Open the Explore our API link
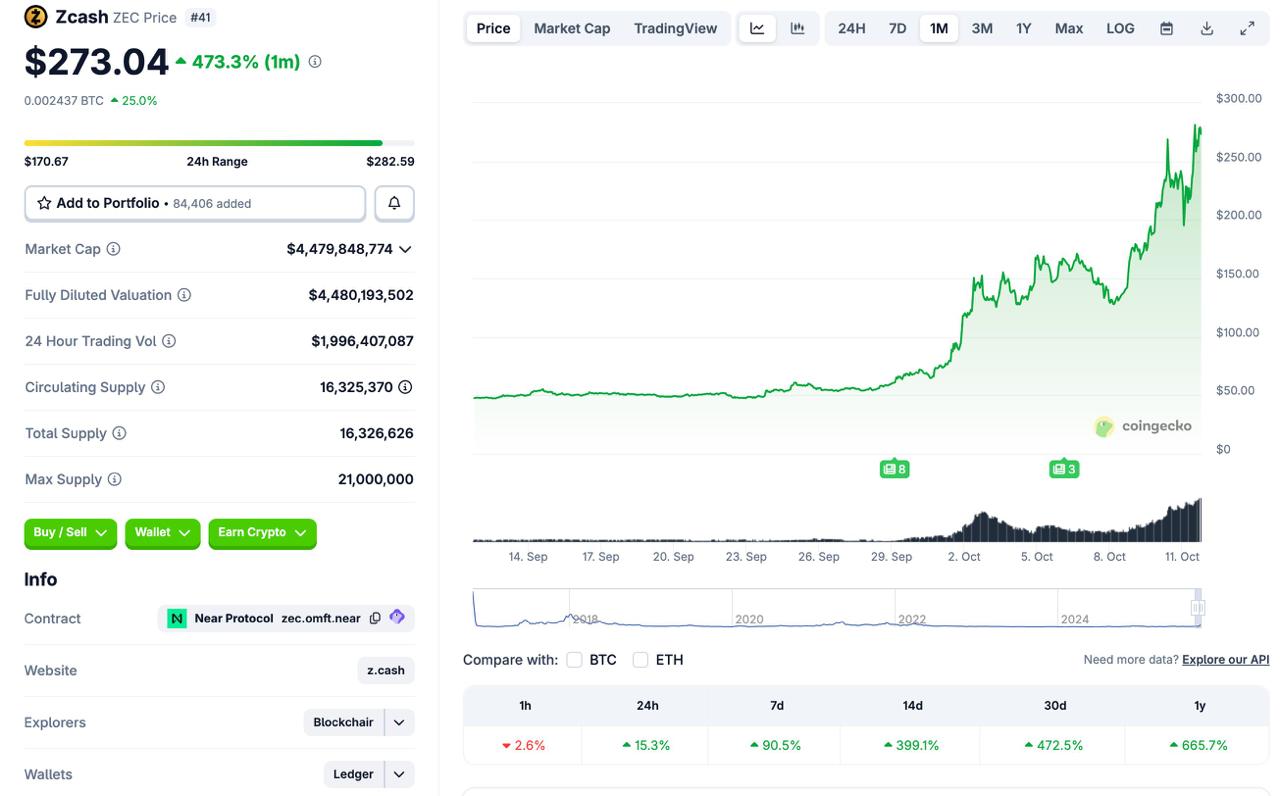The height and width of the screenshot is (796, 1280). pyautogui.click(x=1225, y=660)
